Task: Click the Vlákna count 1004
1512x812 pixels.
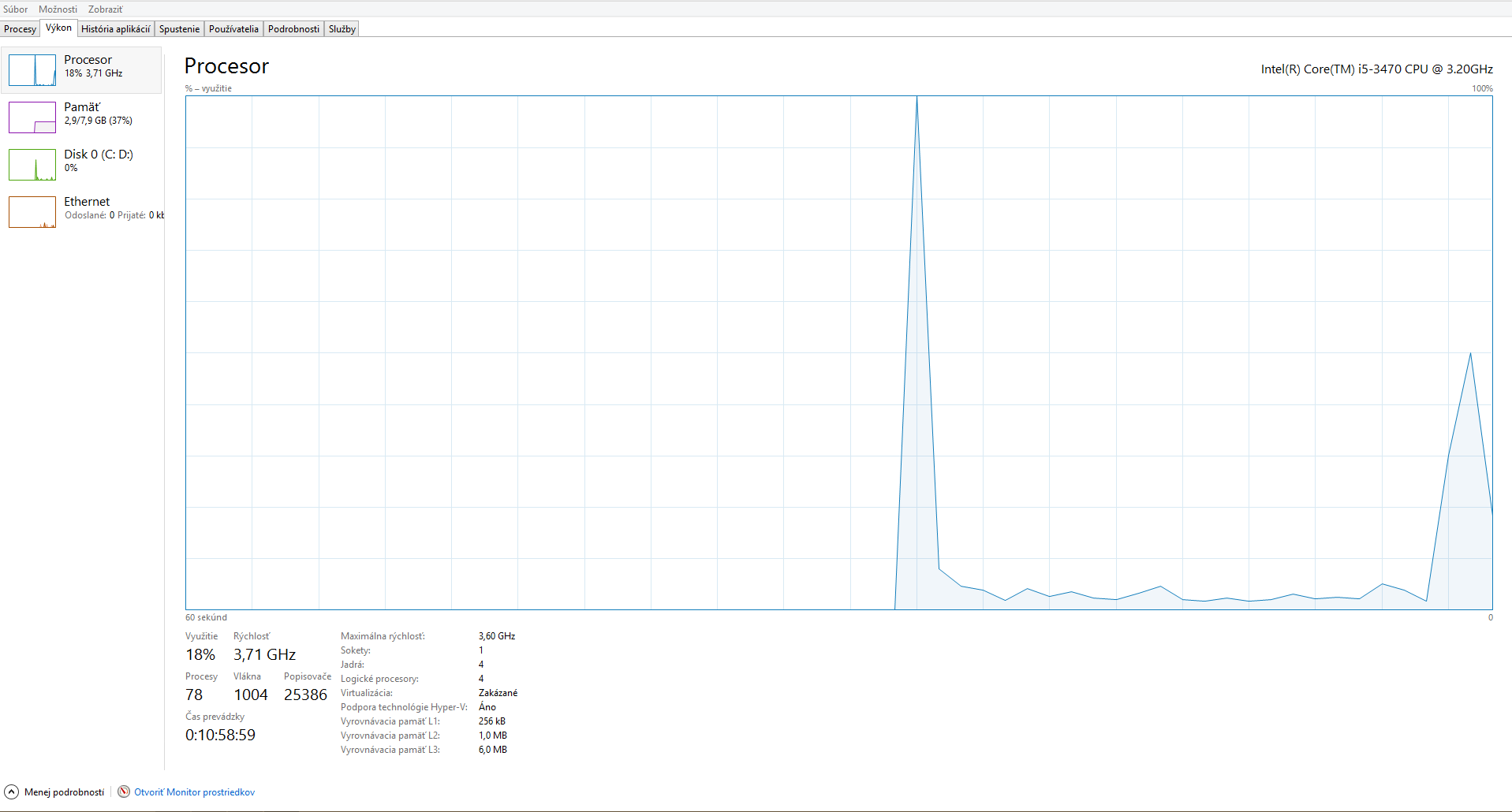Action: click(251, 695)
